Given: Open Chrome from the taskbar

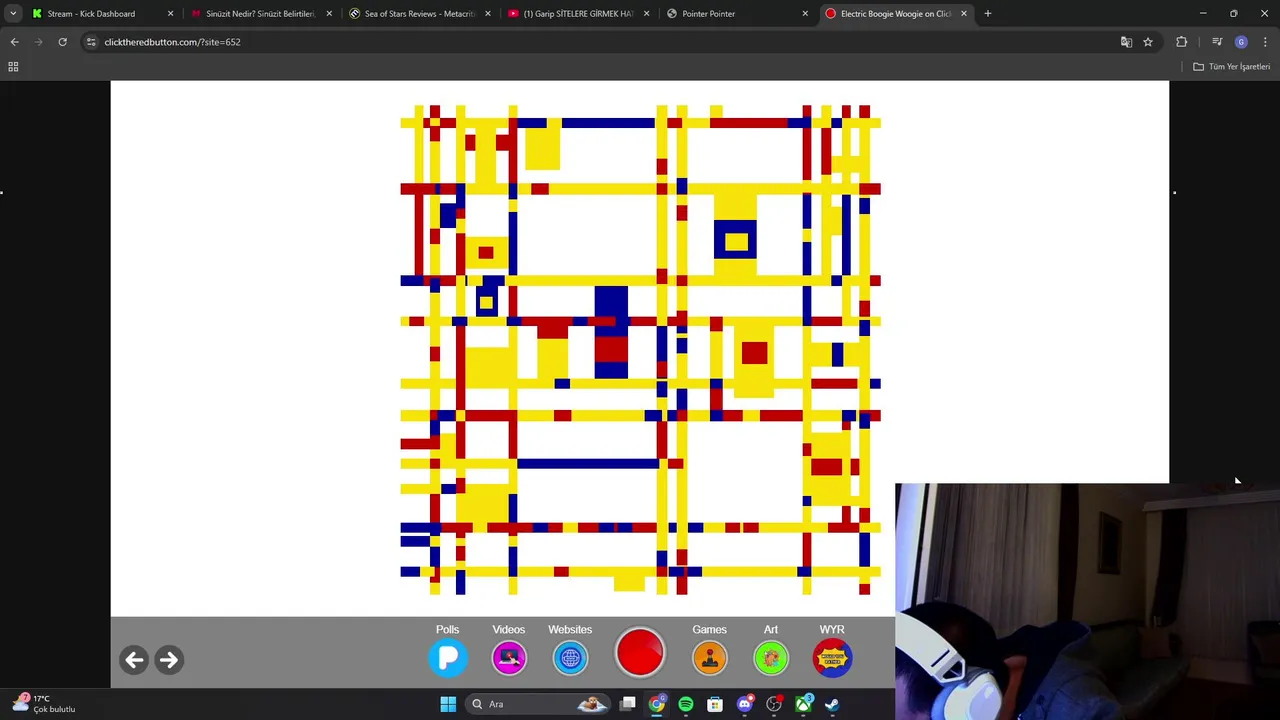Looking at the screenshot, I should (x=657, y=704).
